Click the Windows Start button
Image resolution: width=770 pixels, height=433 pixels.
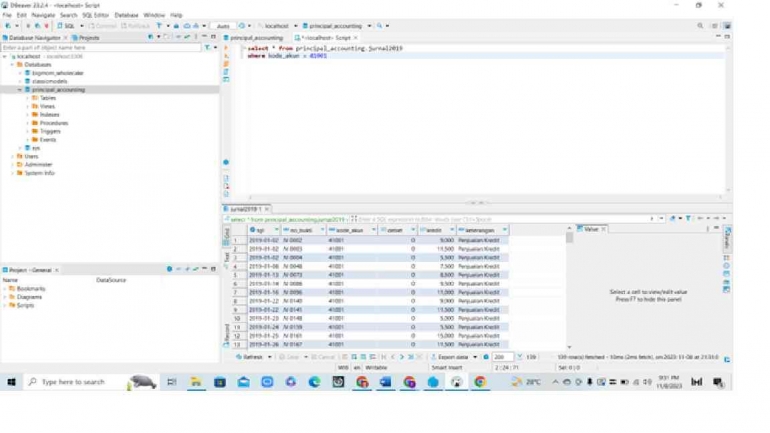[x=11, y=382]
